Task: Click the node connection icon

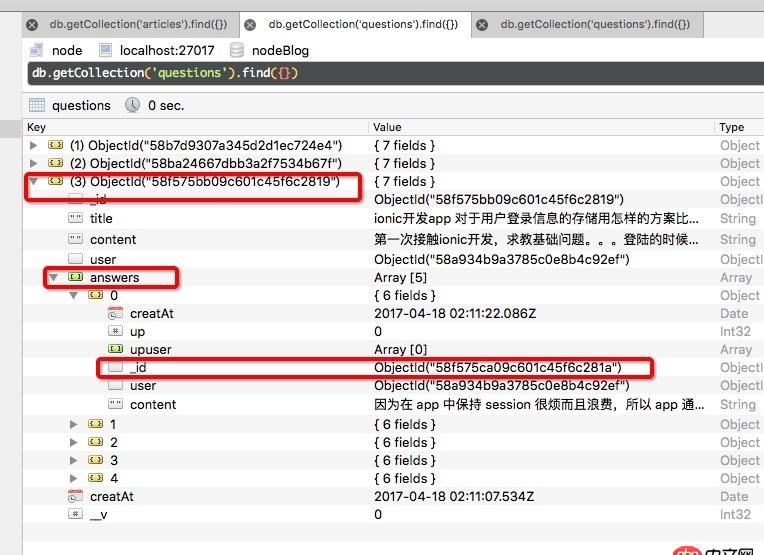Action: (37, 50)
